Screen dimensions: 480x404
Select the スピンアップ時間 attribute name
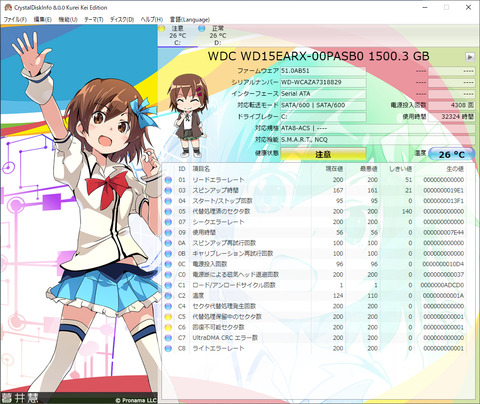click(x=216, y=191)
